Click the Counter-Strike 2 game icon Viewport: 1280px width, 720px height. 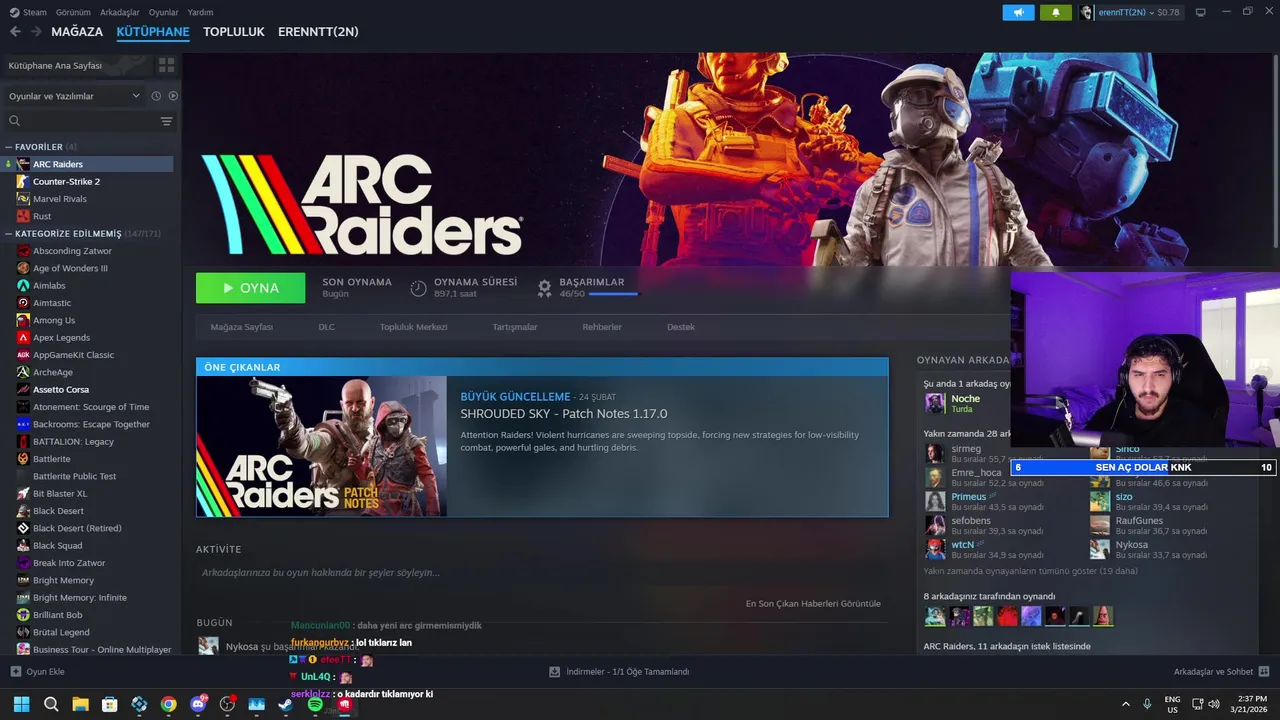(x=23, y=181)
